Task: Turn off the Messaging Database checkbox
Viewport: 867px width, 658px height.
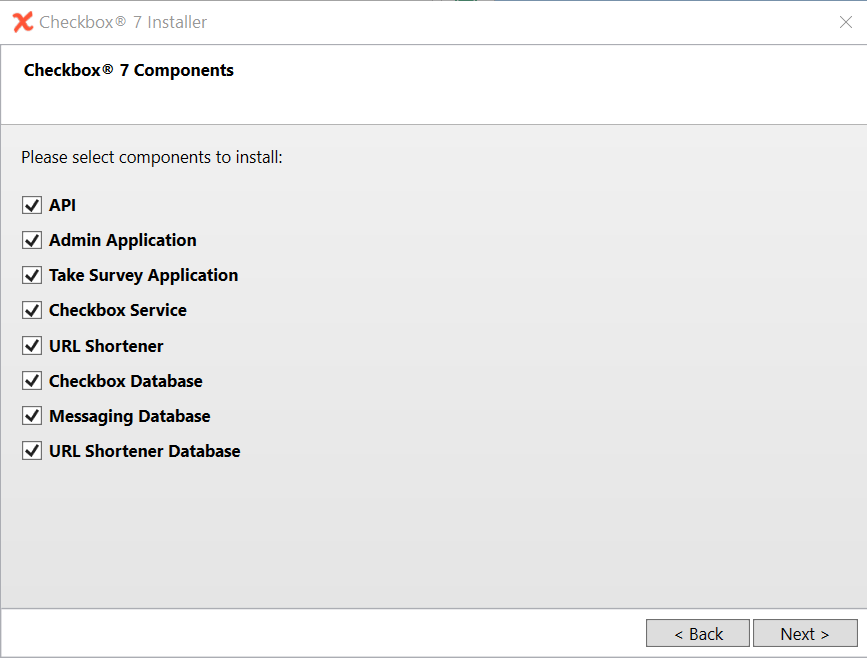Action: [31, 416]
